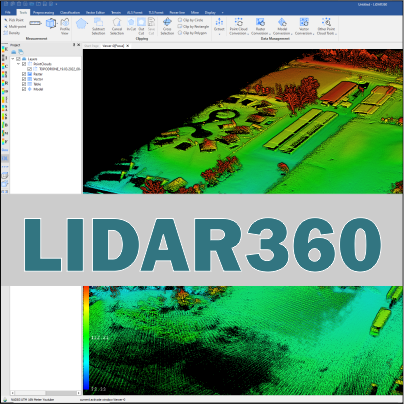404x404 pixels.
Task: Click the Save Cut tool
Action: coord(151,26)
